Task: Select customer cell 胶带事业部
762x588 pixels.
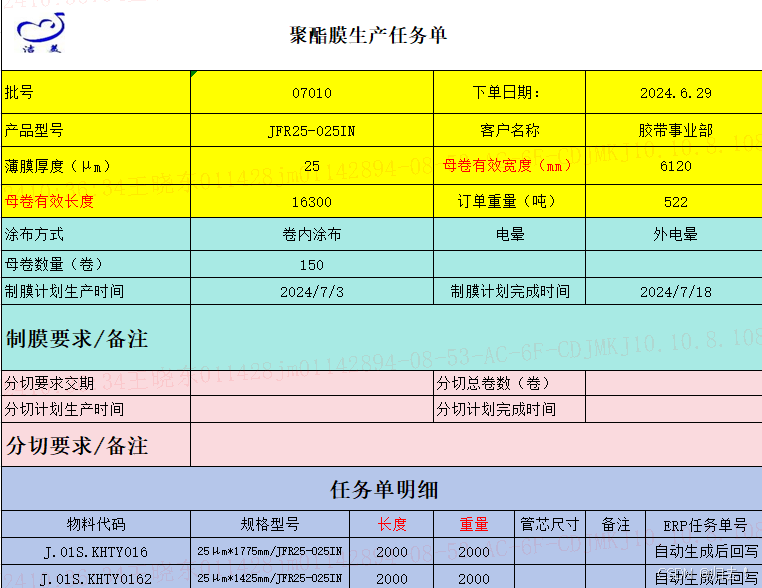Action: tap(675, 130)
